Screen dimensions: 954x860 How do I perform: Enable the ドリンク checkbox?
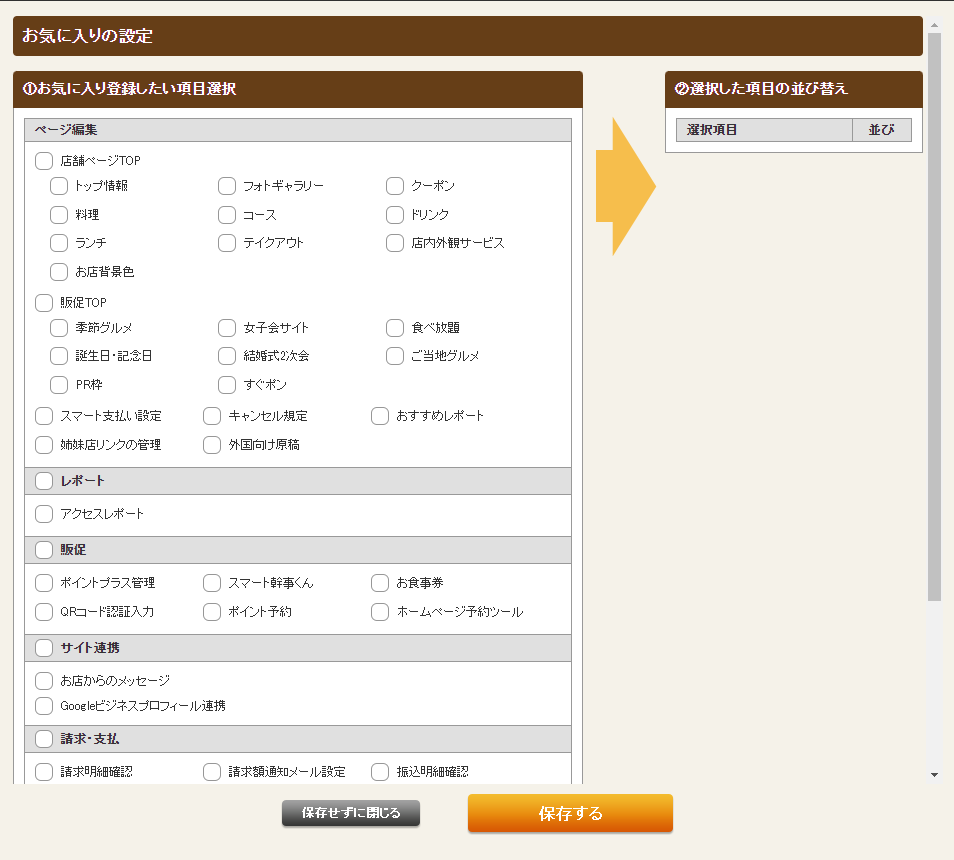395,214
